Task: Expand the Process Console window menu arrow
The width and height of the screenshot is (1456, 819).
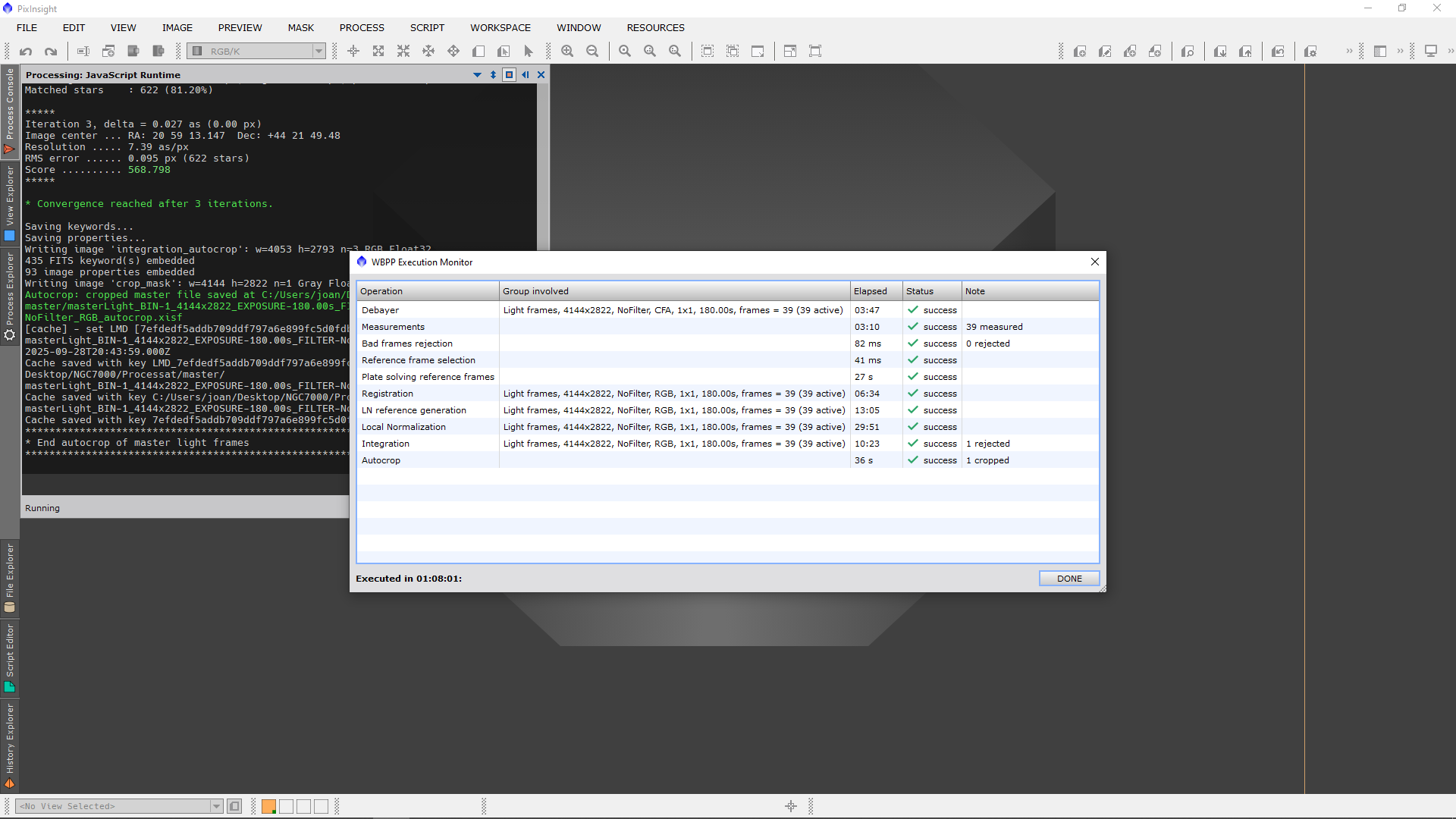Action: [477, 74]
